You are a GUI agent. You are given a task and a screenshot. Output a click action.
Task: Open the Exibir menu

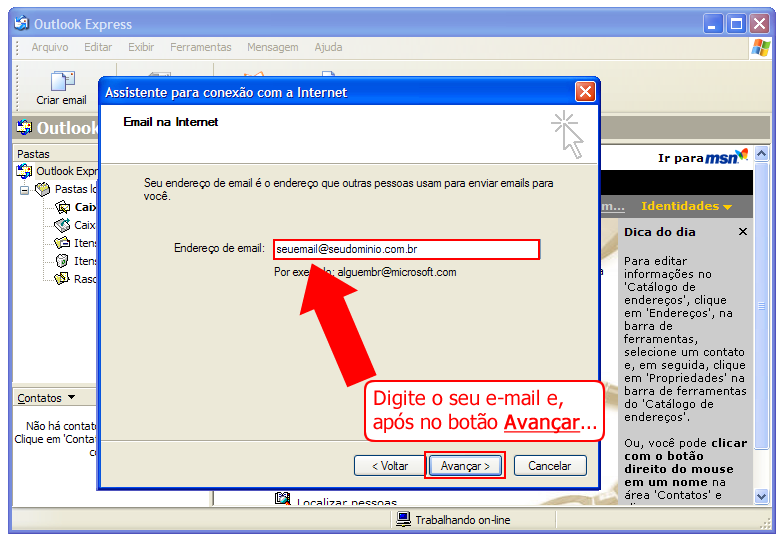point(141,47)
